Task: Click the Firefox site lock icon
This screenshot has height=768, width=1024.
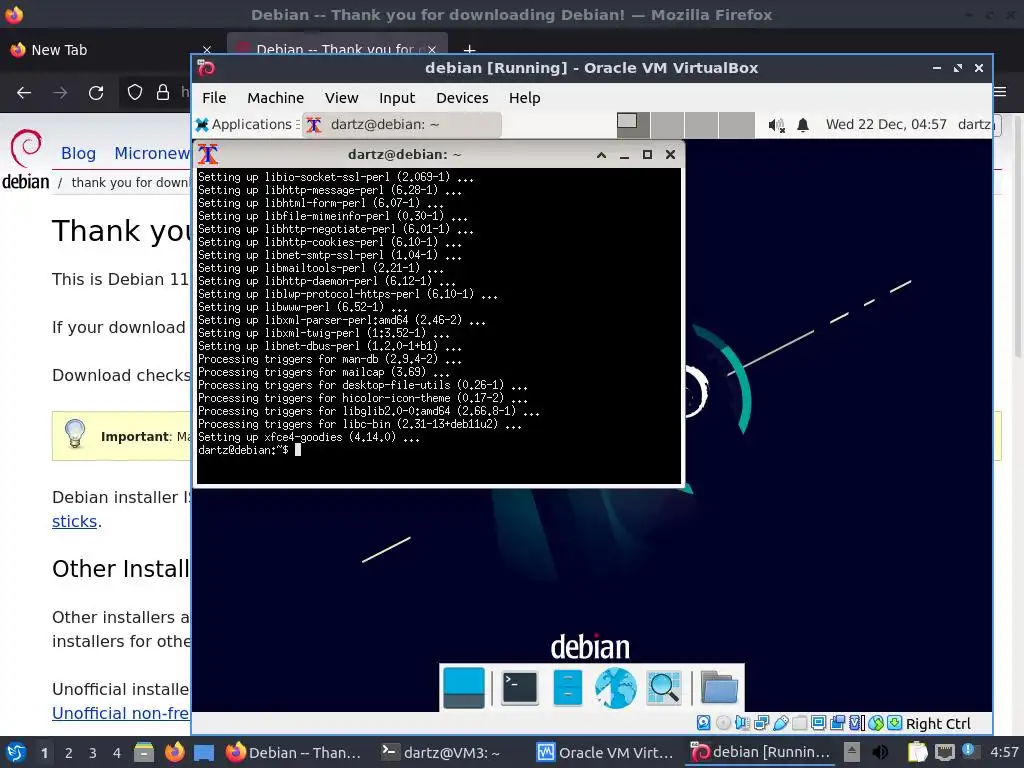Action: 163,93
